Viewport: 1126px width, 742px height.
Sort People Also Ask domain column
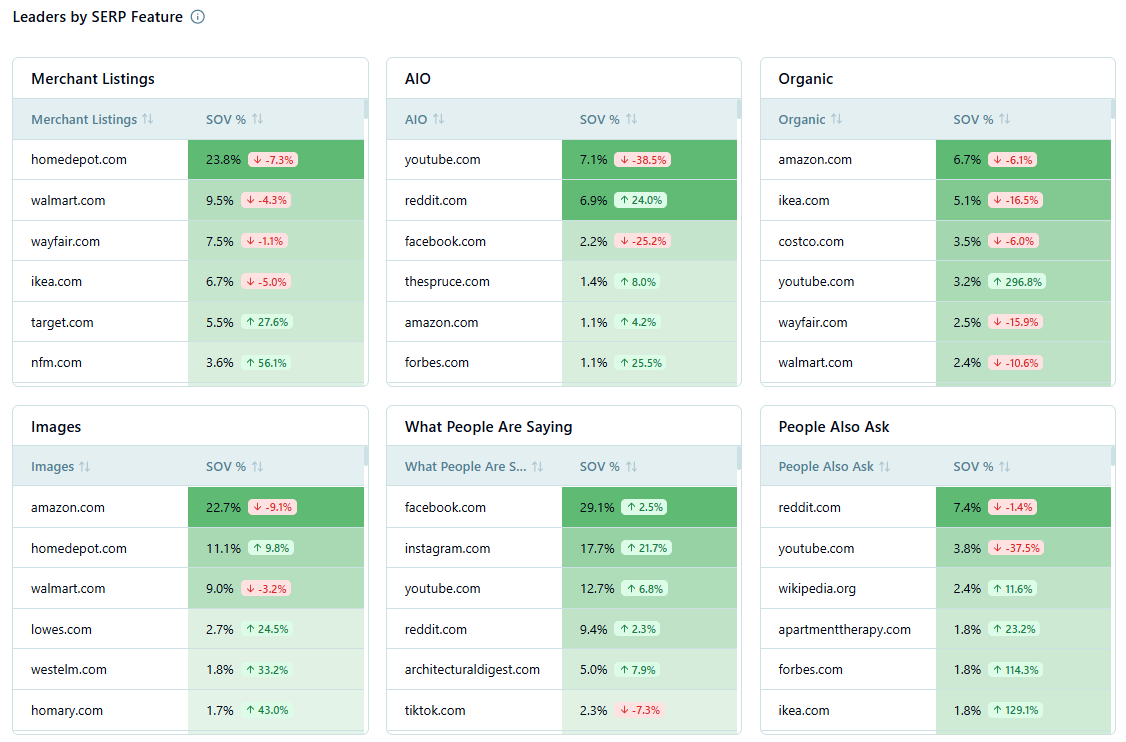884,467
